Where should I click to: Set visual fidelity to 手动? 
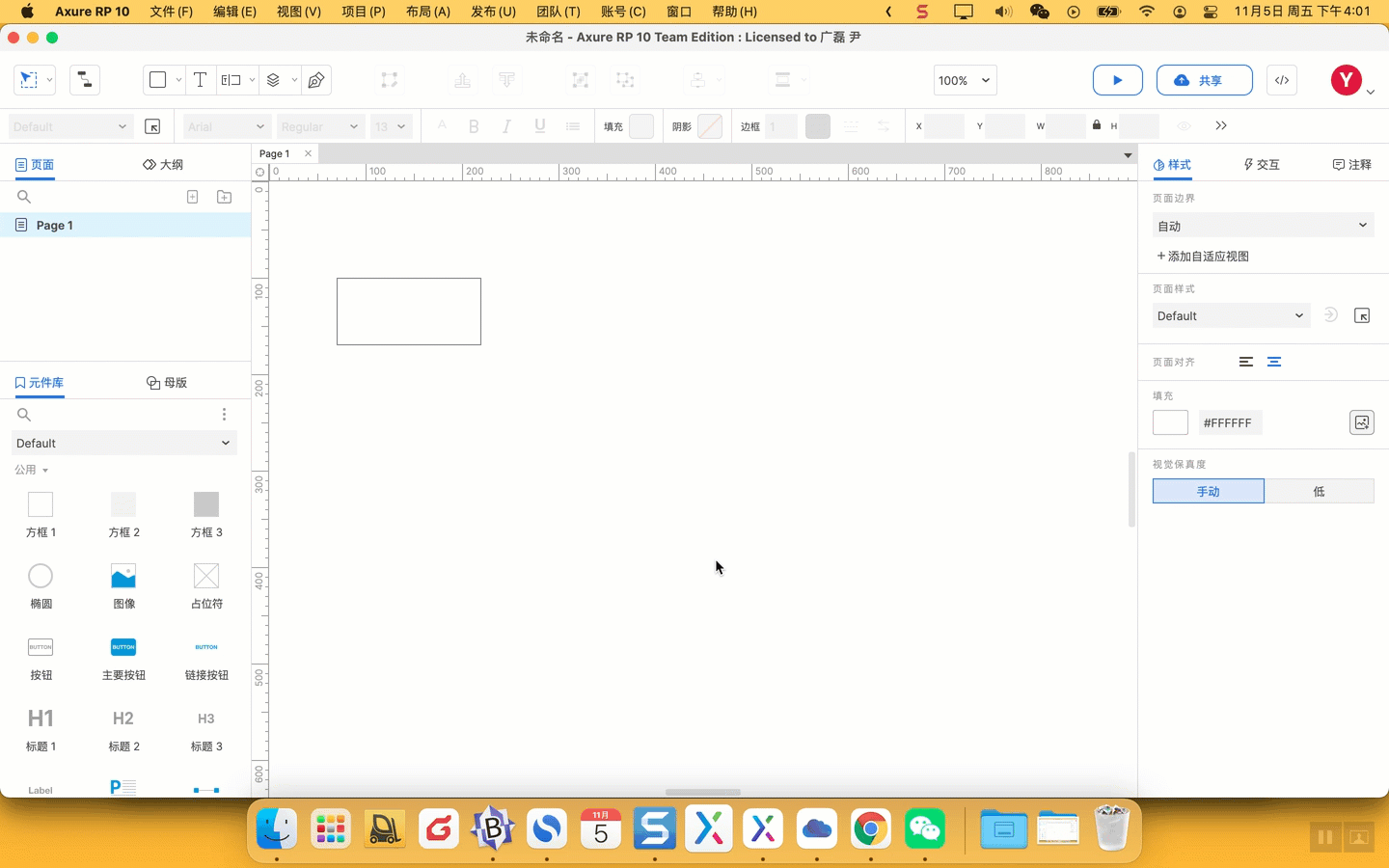click(x=1209, y=491)
